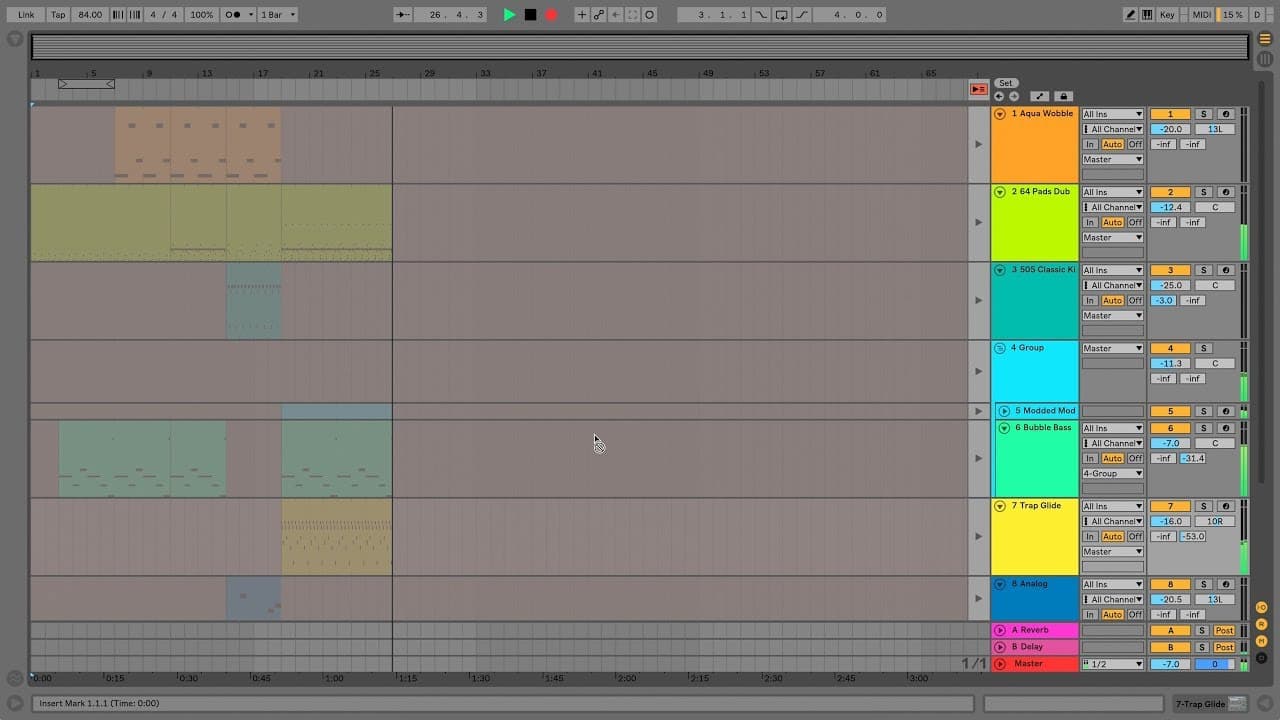Show the In/Out section IO button
Screen dimensions: 1280x720
(x=1262, y=607)
